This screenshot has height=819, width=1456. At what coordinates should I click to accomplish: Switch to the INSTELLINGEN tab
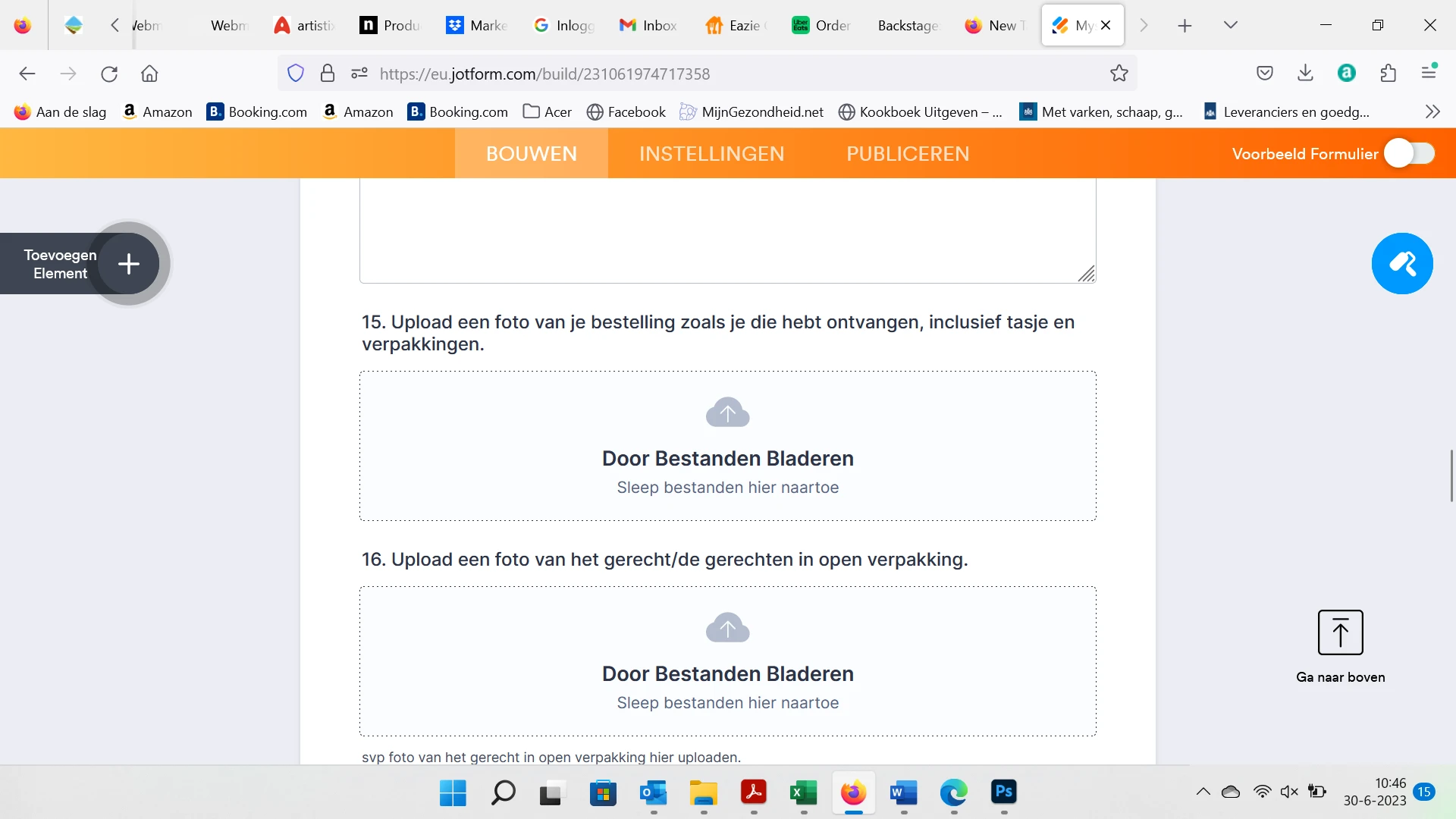point(711,153)
